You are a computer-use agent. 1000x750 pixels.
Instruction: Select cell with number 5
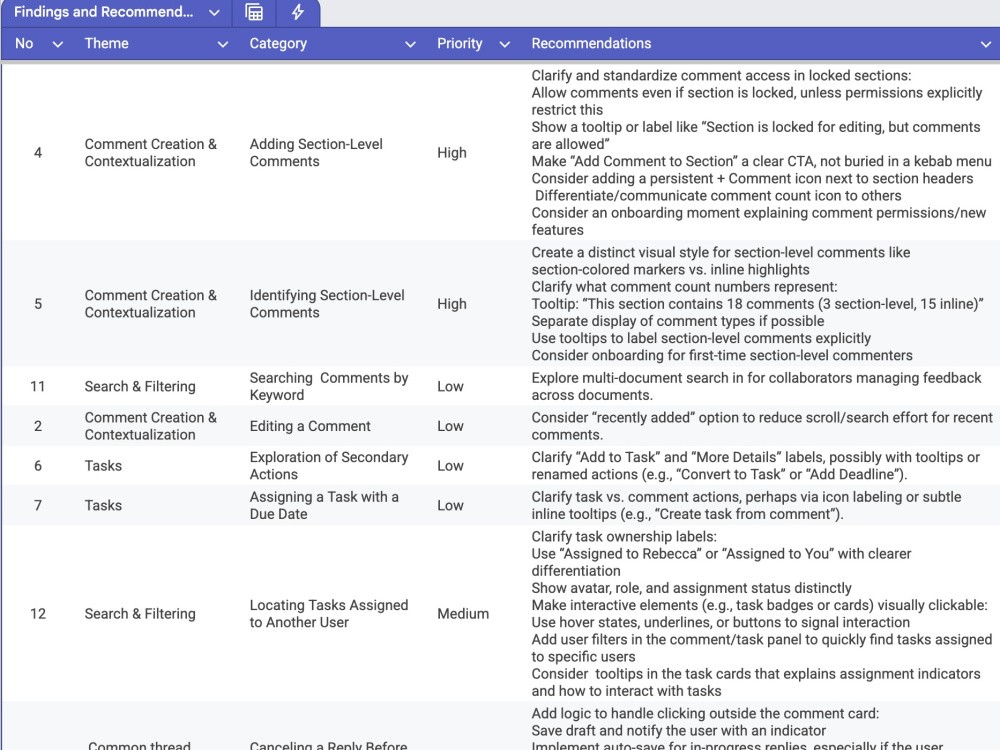[38, 304]
